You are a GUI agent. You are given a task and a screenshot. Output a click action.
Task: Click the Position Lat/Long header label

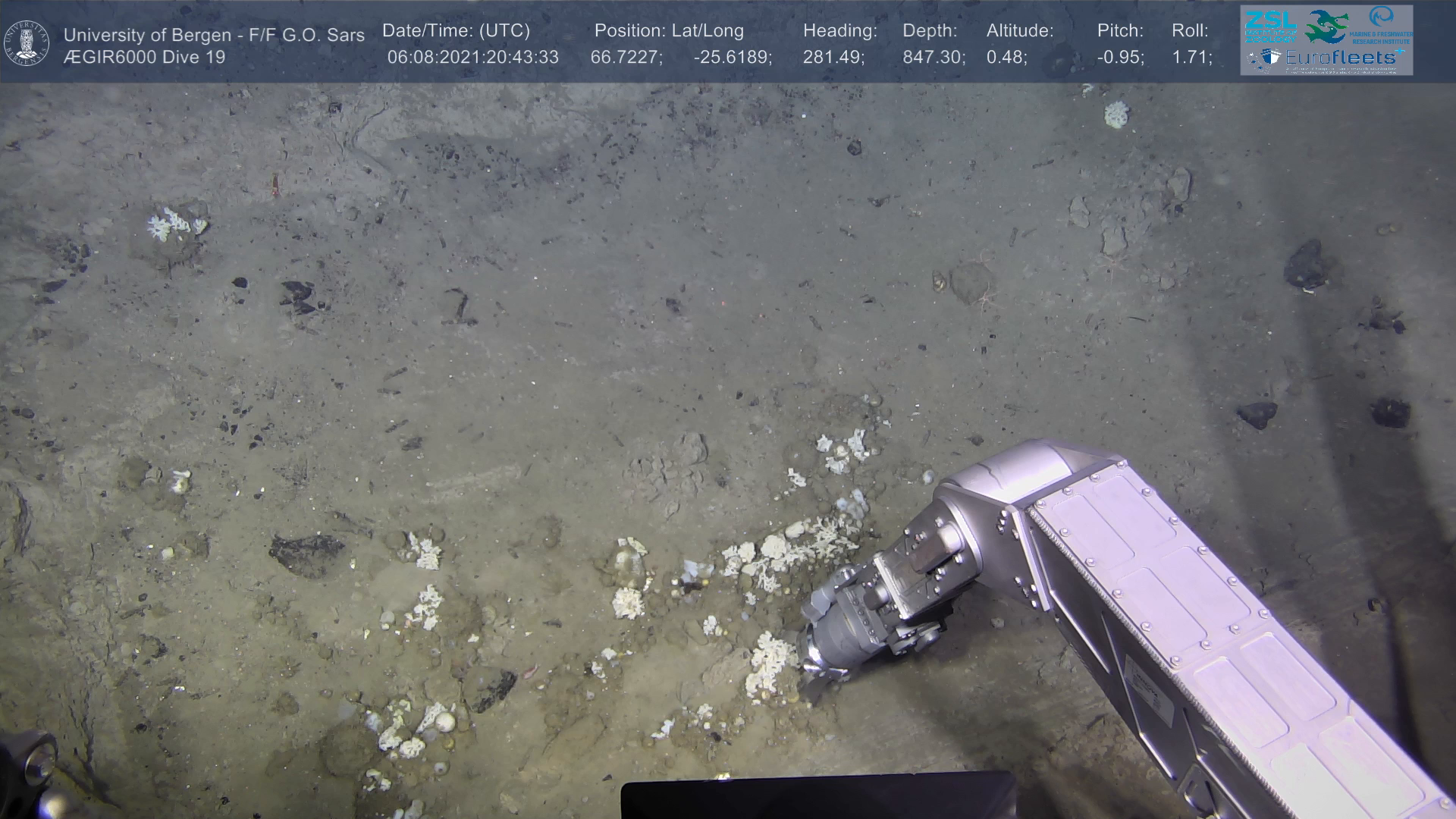(669, 31)
